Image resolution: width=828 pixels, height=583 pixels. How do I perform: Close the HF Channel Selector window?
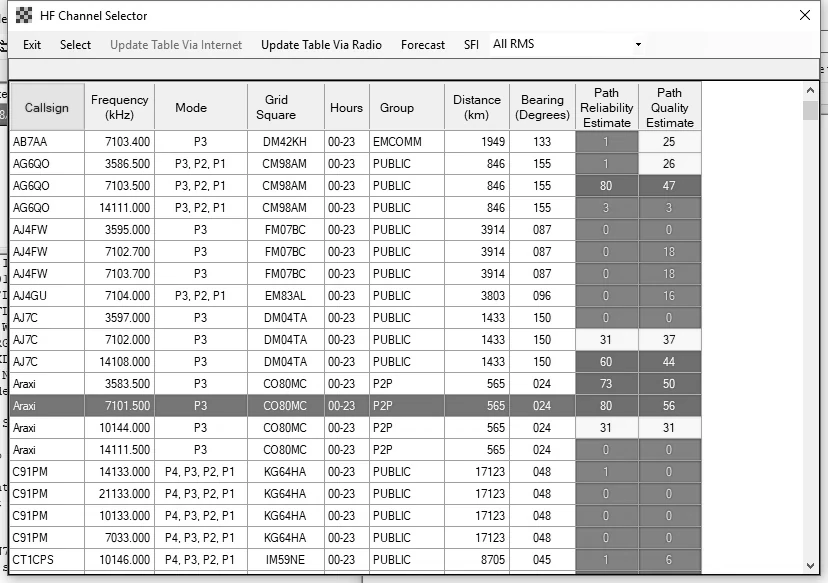point(805,15)
